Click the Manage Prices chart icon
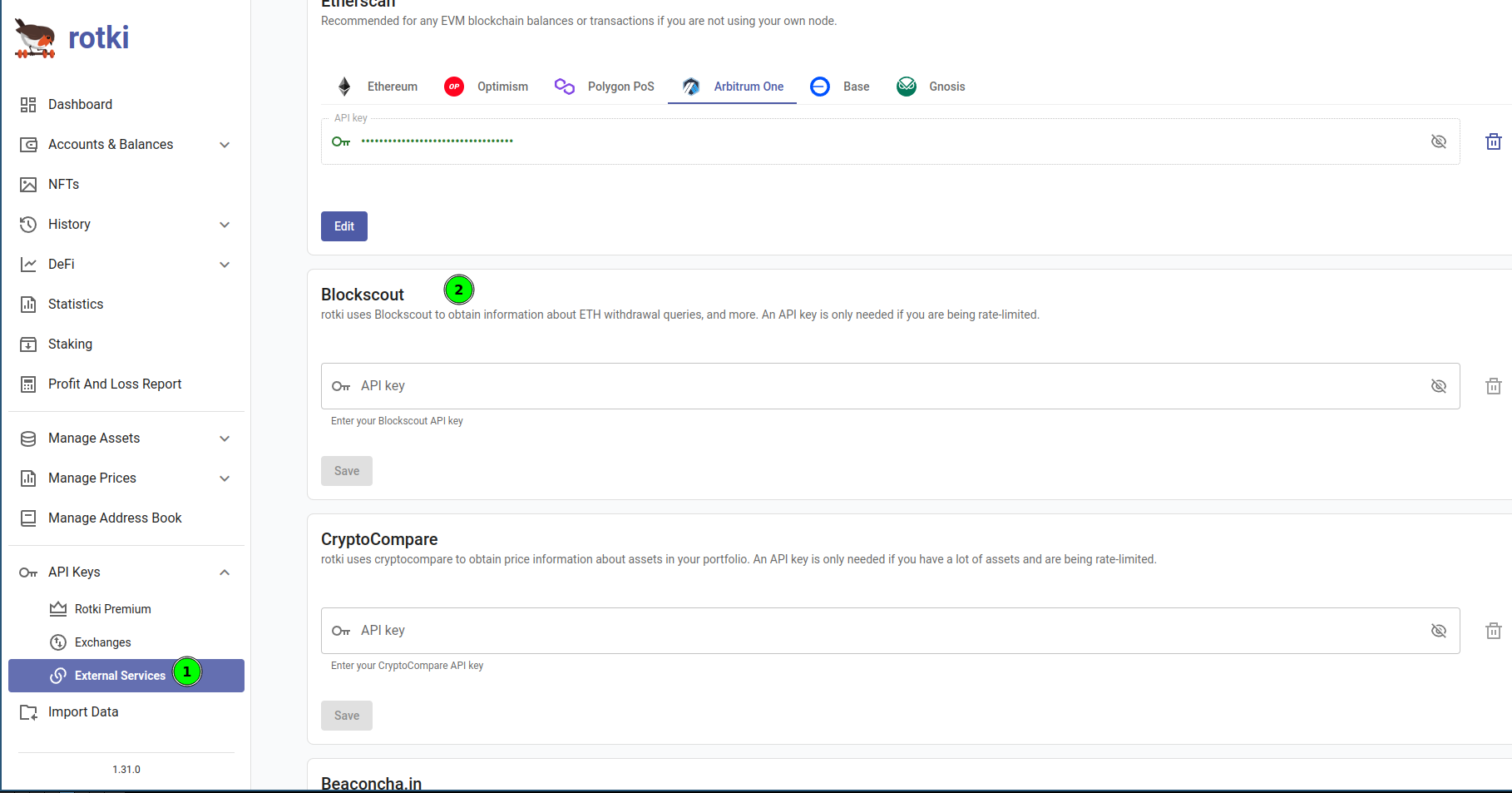The height and width of the screenshot is (793, 1512). click(x=28, y=478)
